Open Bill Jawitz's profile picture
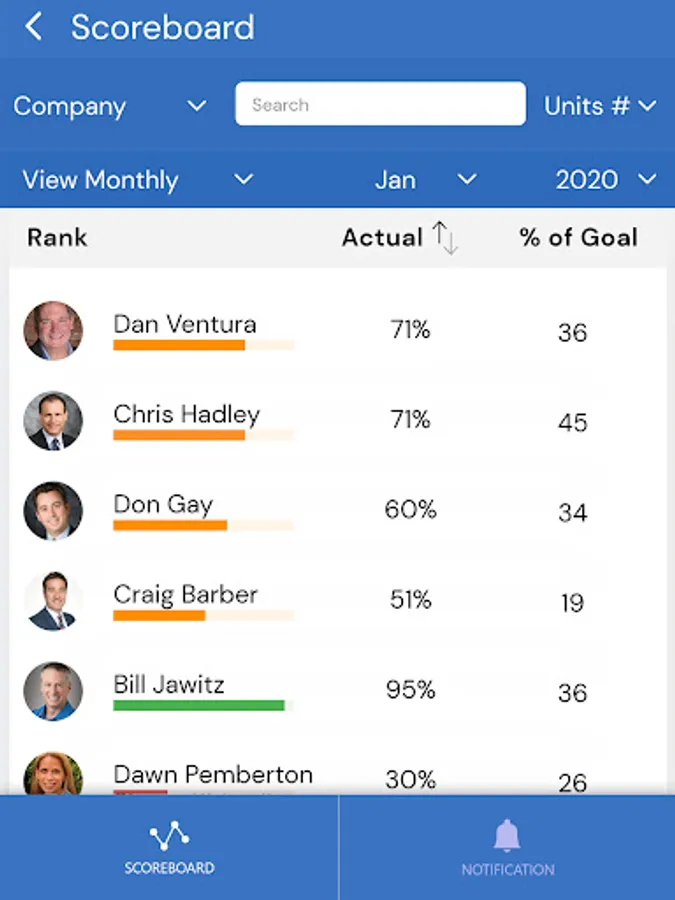The height and width of the screenshot is (900, 675). 53,691
